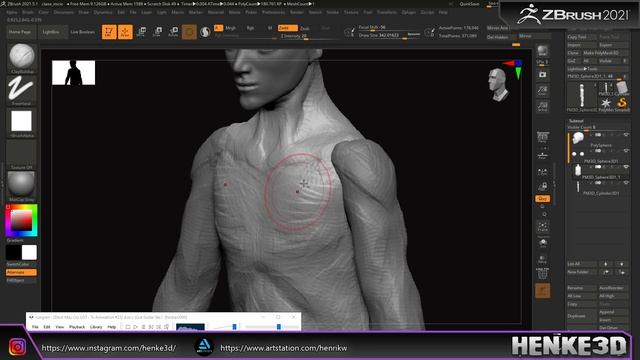Select the Edit mode button
Screen dimensions: 640x360
pyautogui.click(x=109, y=32)
